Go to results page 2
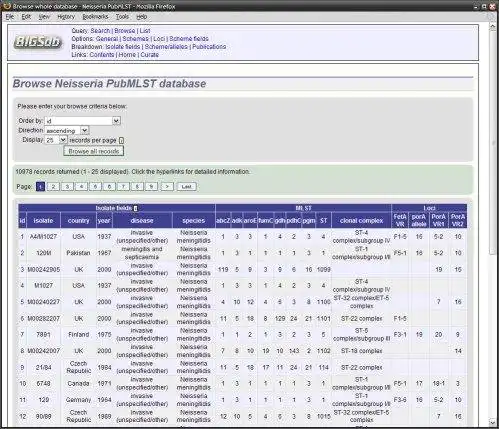 53,187
